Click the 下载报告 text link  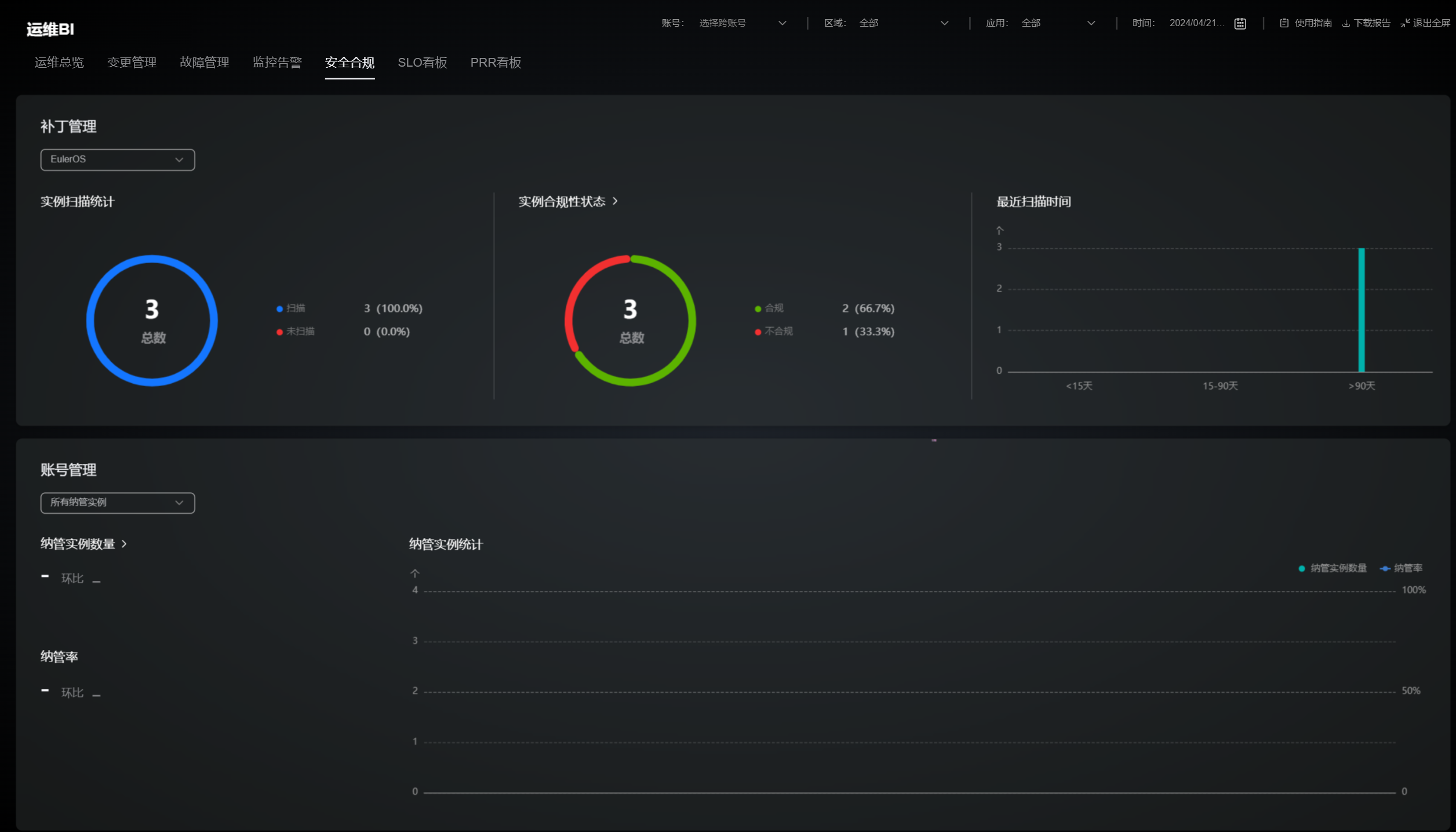1372,23
